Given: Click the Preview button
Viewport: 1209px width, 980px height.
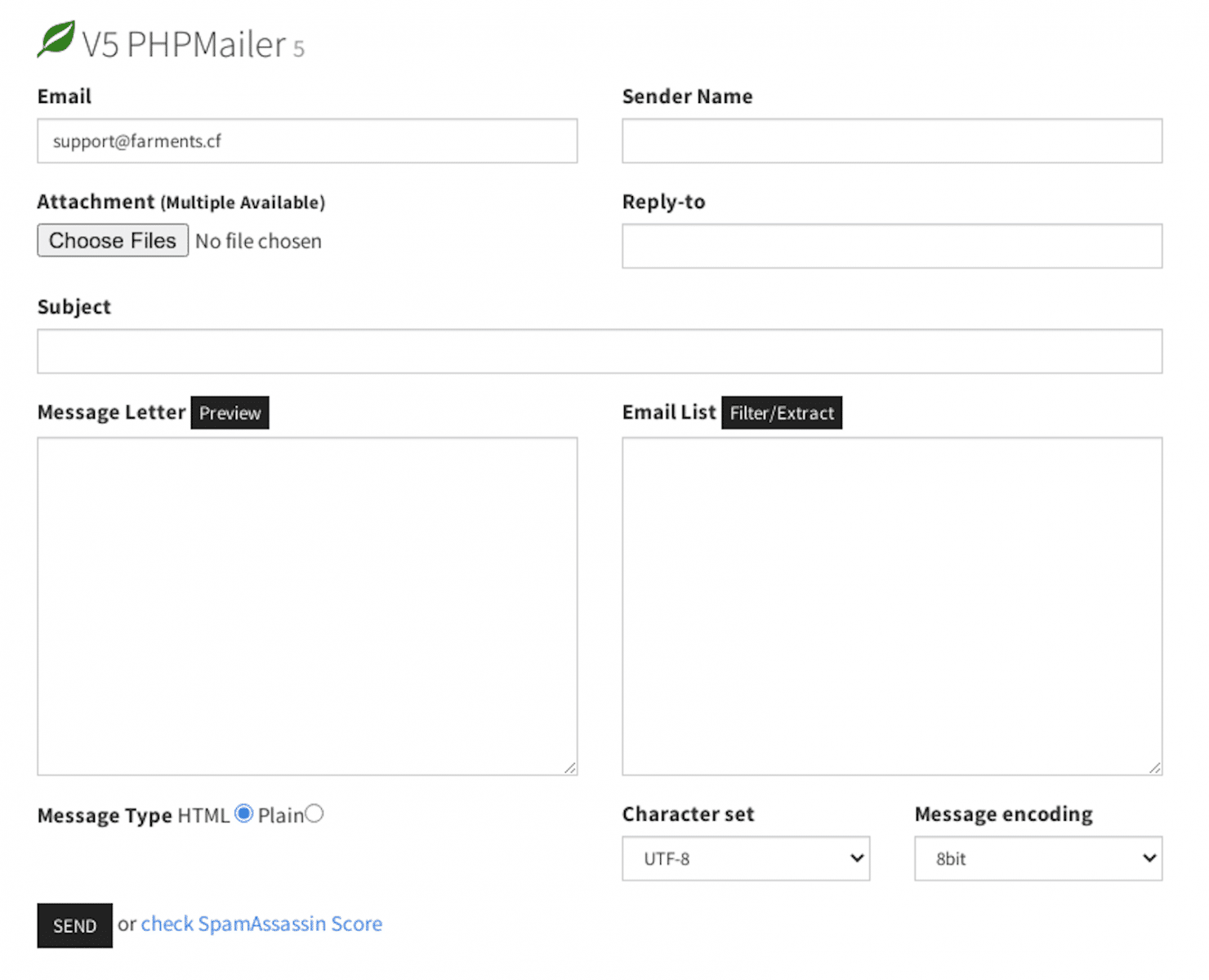Looking at the screenshot, I should 230,412.
